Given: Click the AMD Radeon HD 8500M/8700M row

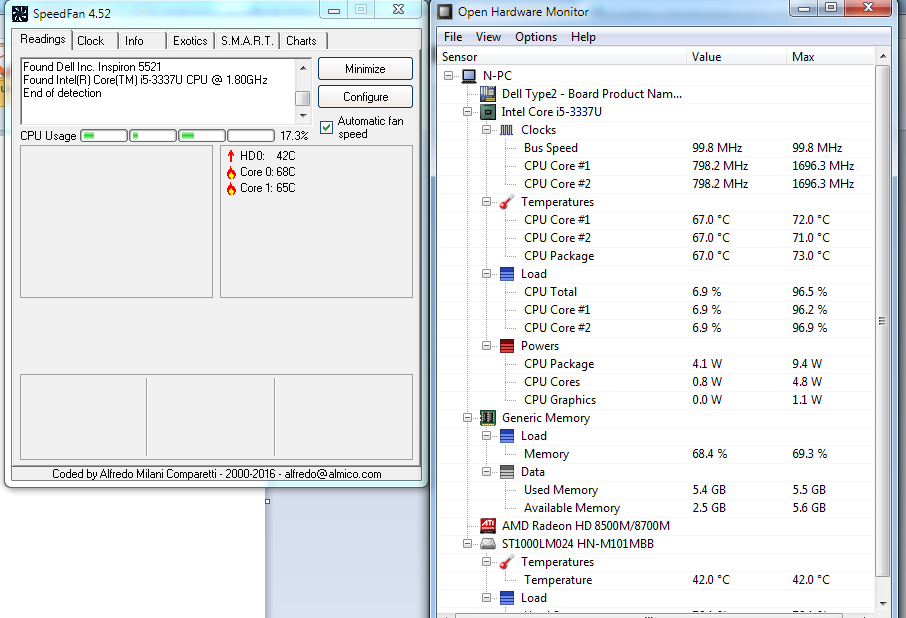Looking at the screenshot, I should 656,526.
